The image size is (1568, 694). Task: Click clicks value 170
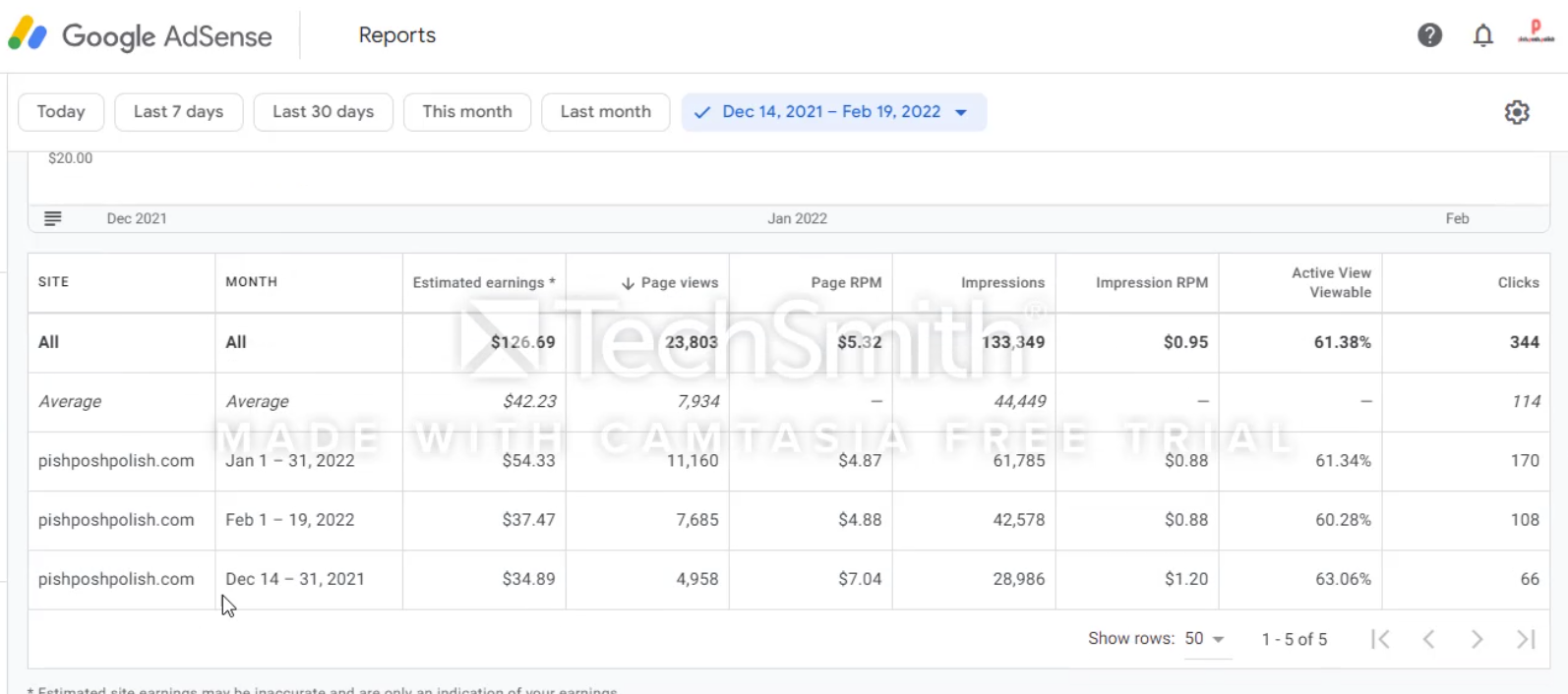click(1526, 461)
